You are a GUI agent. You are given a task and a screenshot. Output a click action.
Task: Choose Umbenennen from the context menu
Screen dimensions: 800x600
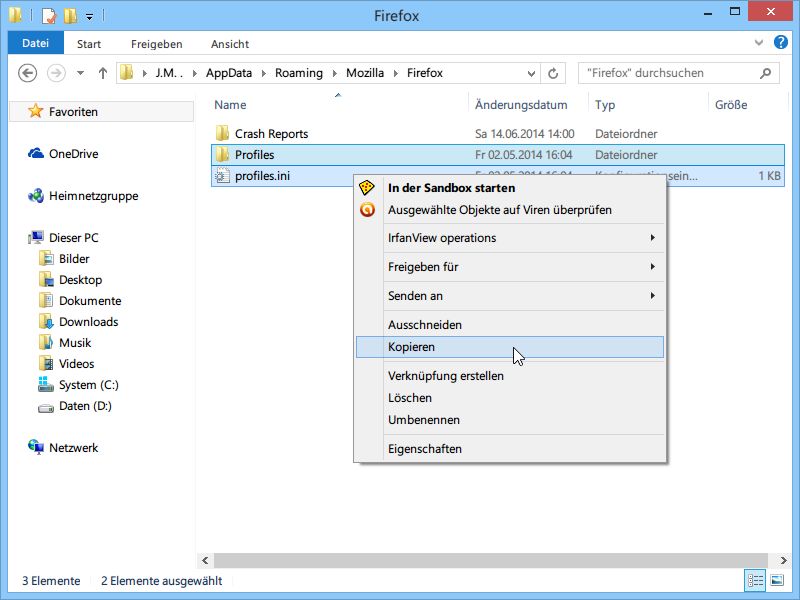click(510, 420)
